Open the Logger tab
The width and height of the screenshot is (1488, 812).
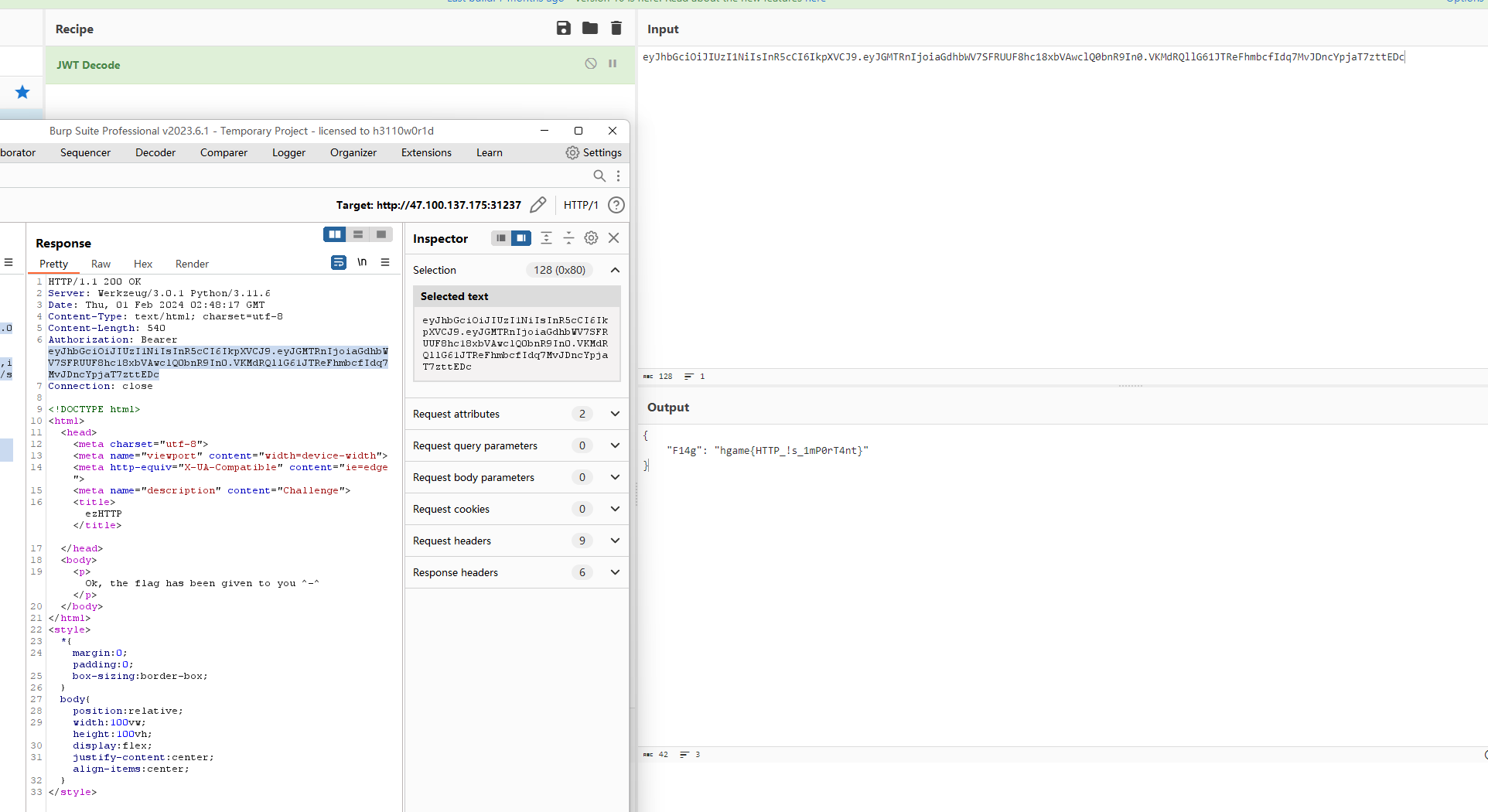(x=288, y=152)
